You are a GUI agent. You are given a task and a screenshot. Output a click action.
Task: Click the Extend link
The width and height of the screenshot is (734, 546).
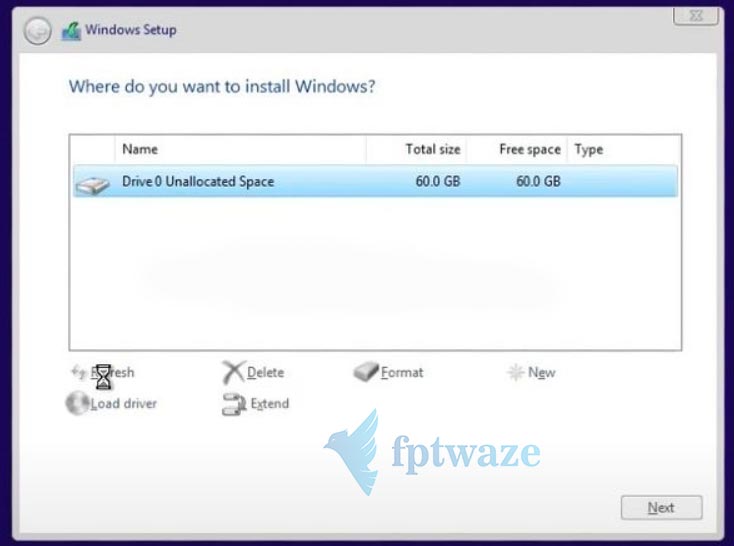(270, 404)
